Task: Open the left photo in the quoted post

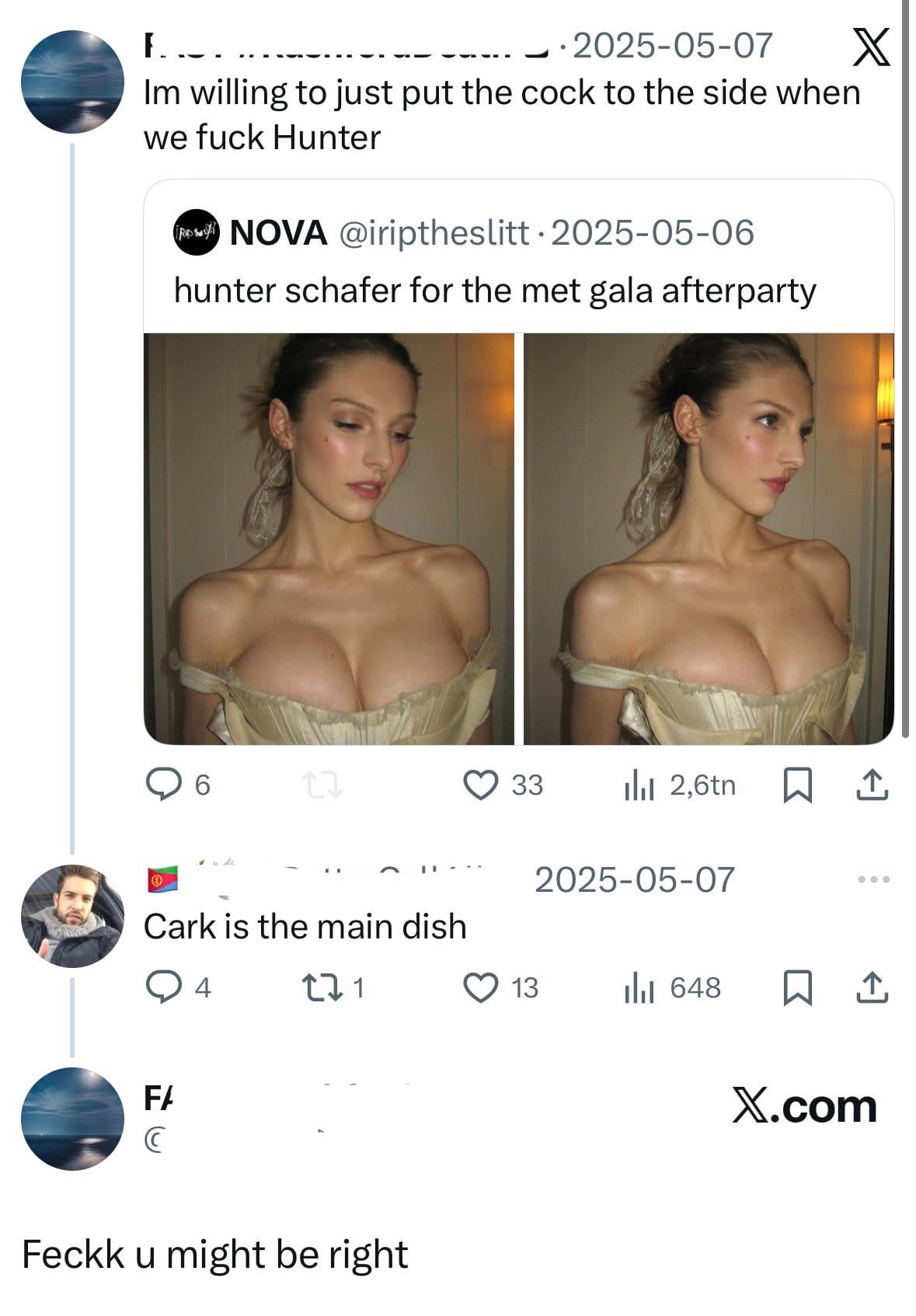Action: pos(329,538)
